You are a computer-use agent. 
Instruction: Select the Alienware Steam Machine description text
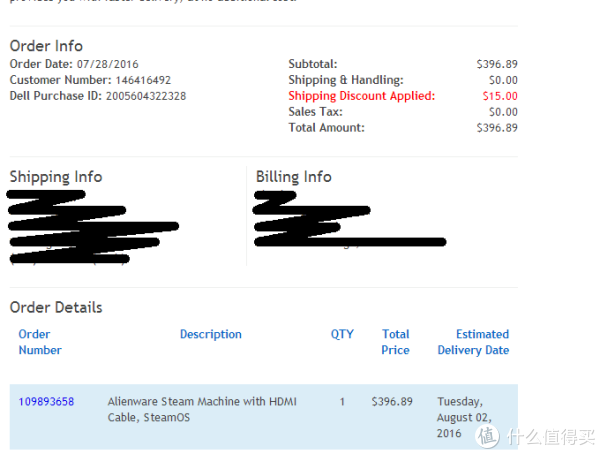[202, 409]
